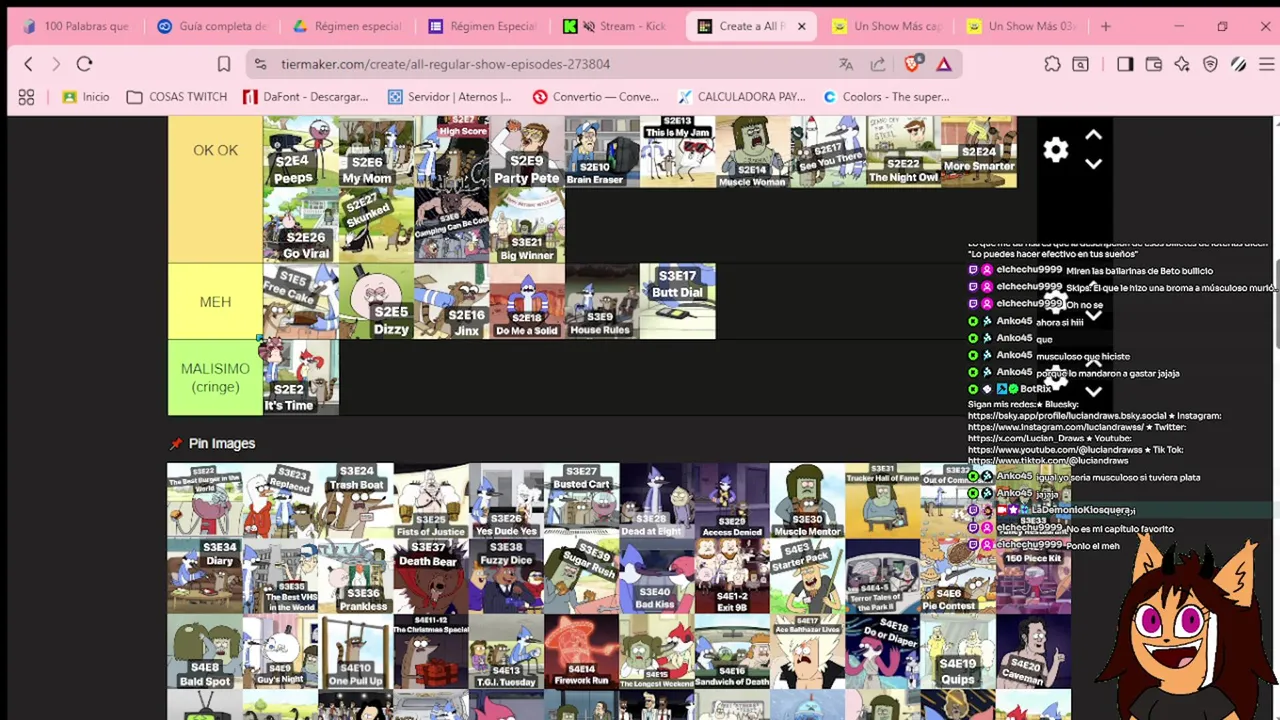Select the S2E10 Brain Eraser image
The image size is (1280, 720).
tap(602, 152)
